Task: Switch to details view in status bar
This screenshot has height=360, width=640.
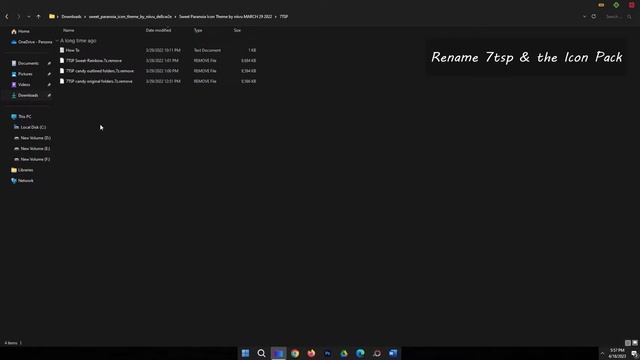Action: click(x=628, y=343)
